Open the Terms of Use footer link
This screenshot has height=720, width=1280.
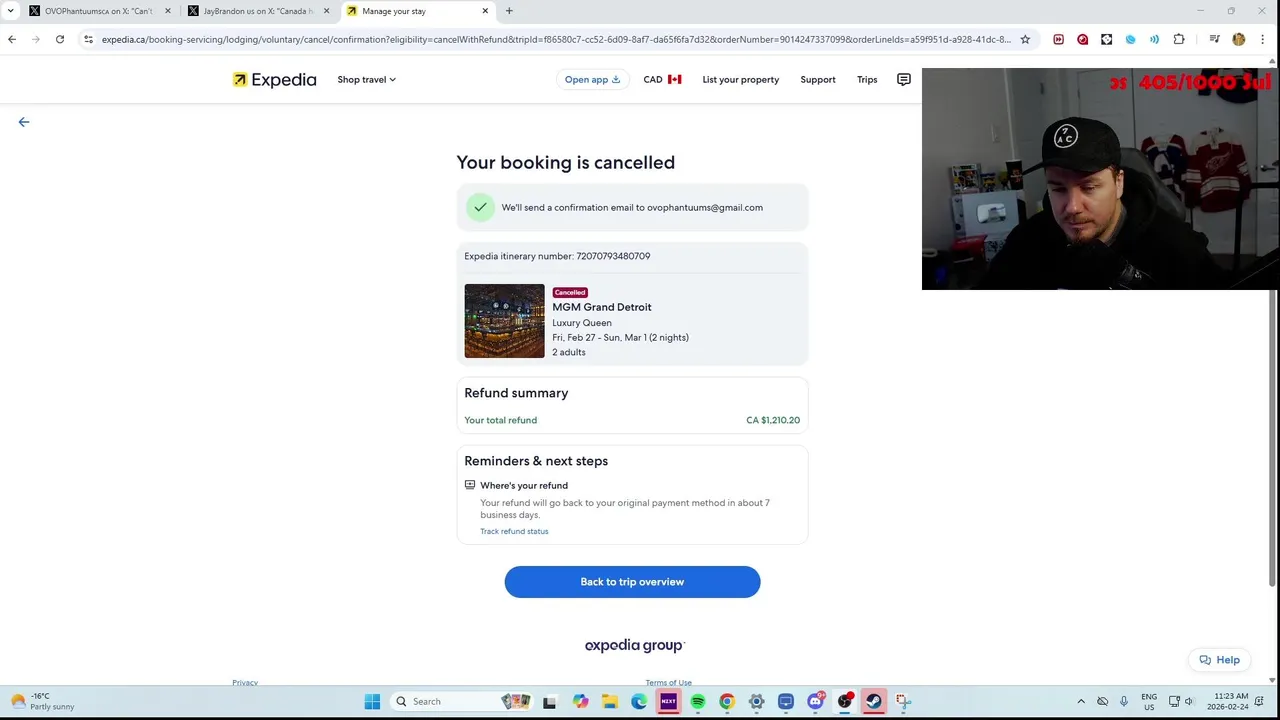click(x=668, y=682)
